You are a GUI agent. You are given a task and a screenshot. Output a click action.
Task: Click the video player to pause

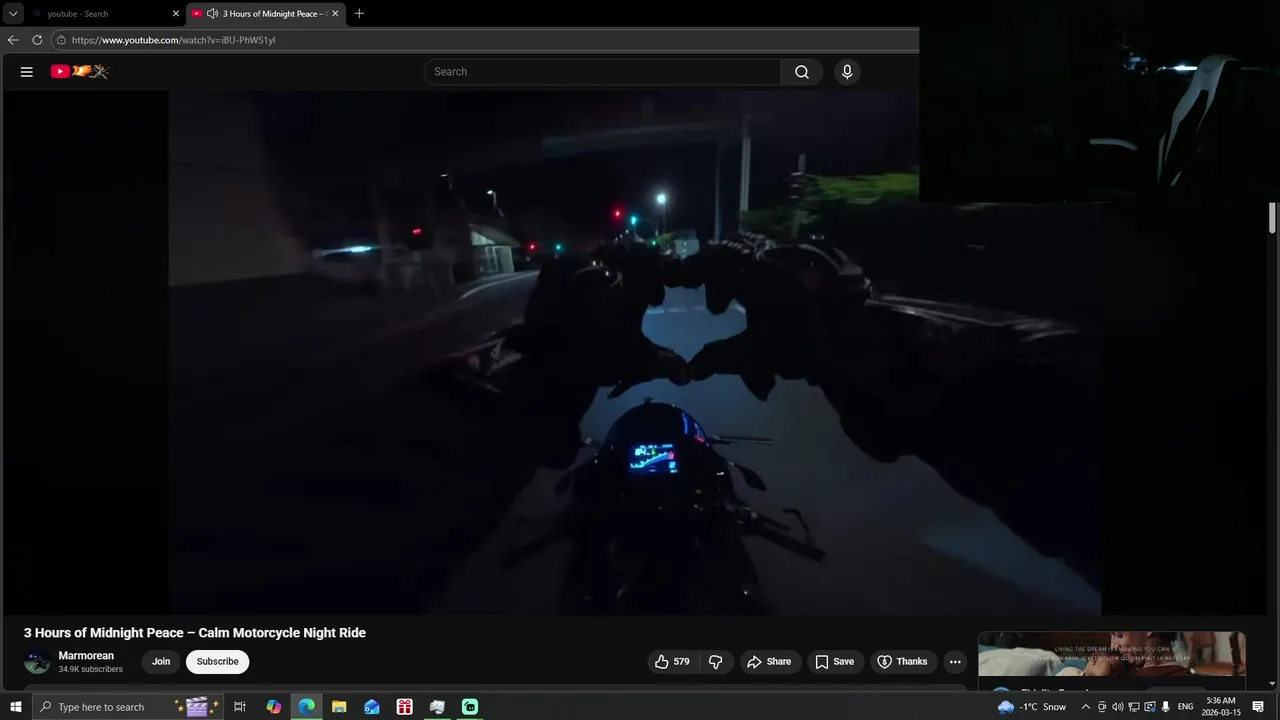pyautogui.click(x=634, y=352)
